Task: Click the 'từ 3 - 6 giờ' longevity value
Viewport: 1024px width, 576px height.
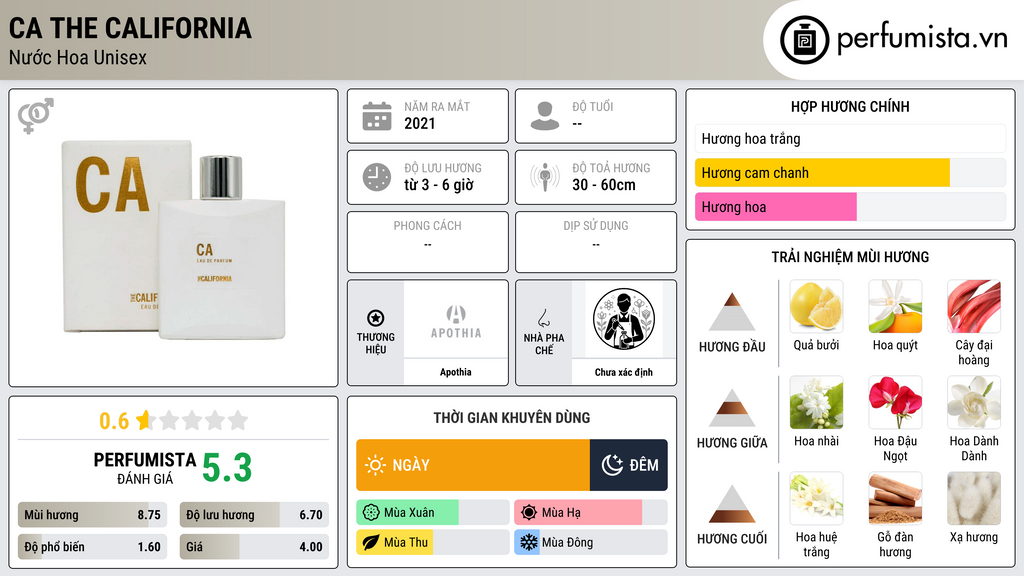Action: point(438,185)
